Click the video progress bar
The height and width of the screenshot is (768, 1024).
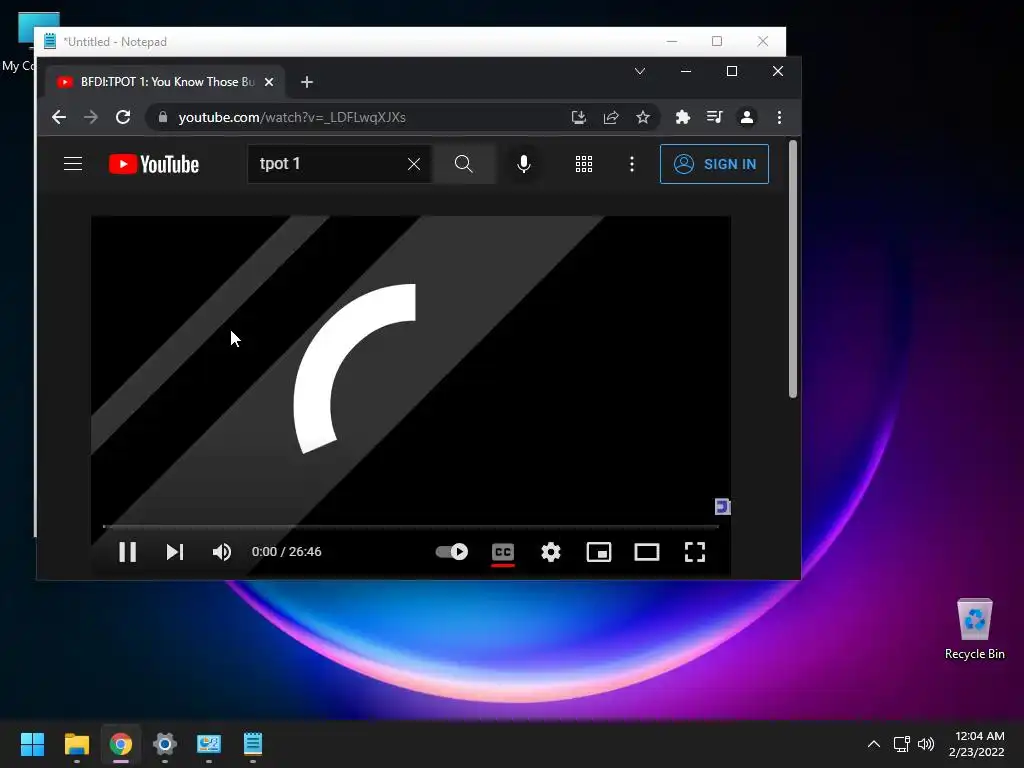pos(411,526)
